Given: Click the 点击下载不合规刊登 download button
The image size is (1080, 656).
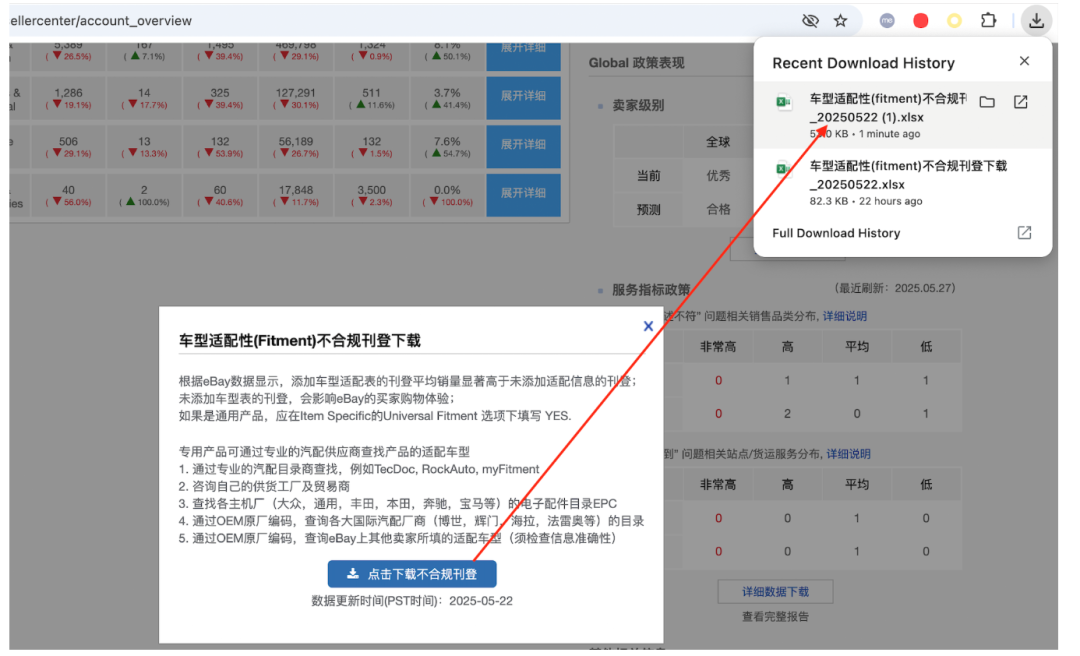Looking at the screenshot, I should click(413, 574).
